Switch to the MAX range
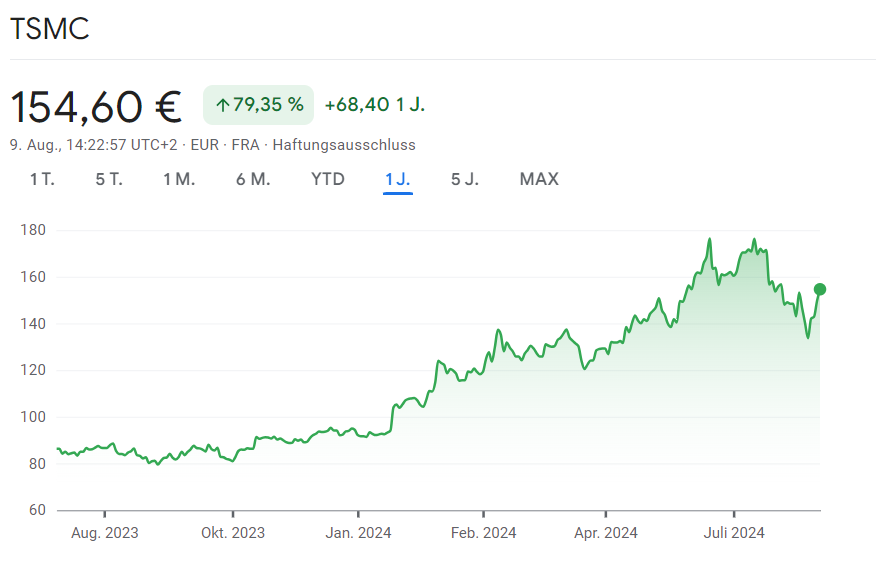The width and height of the screenshot is (876, 561). [539, 179]
